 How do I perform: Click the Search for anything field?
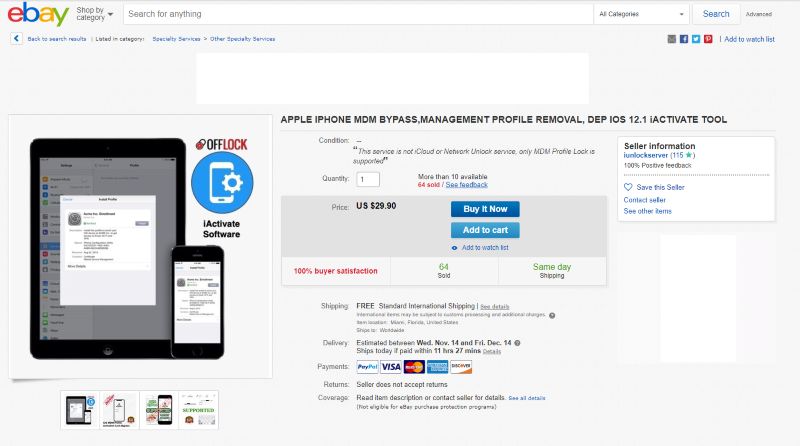point(357,14)
